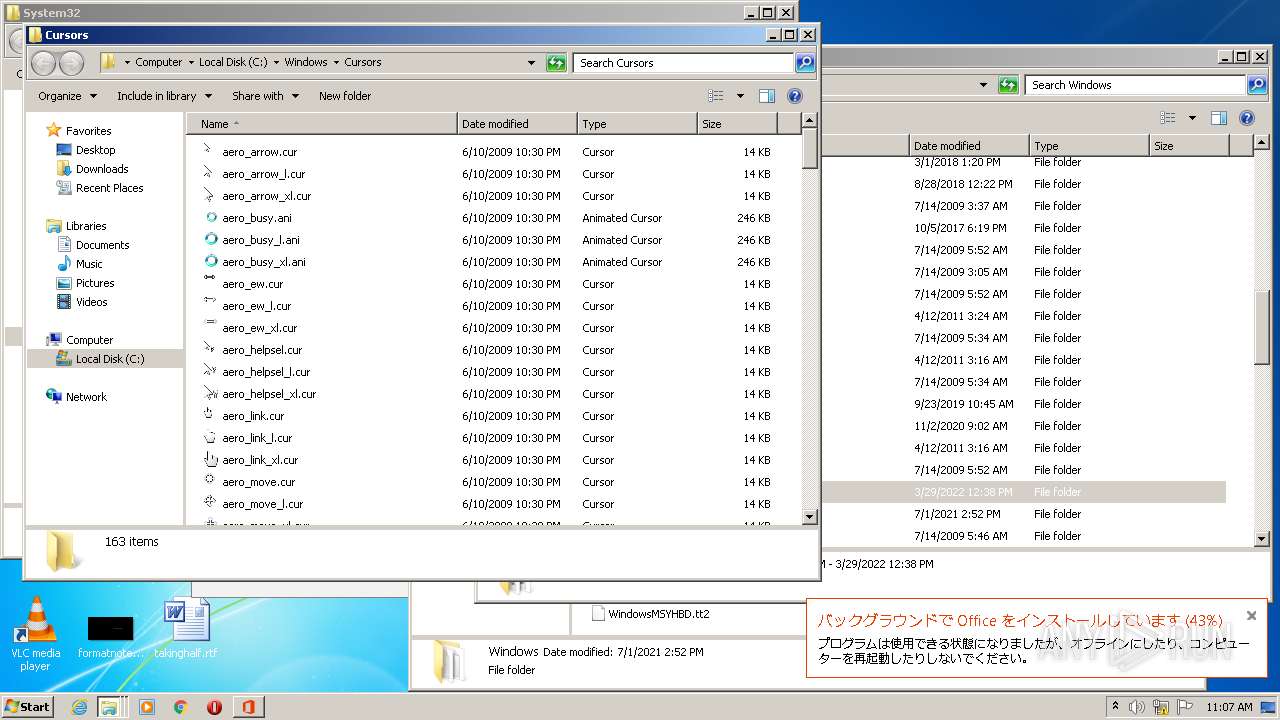Open the Share with menu
This screenshot has height=720, width=1280.
pos(265,96)
